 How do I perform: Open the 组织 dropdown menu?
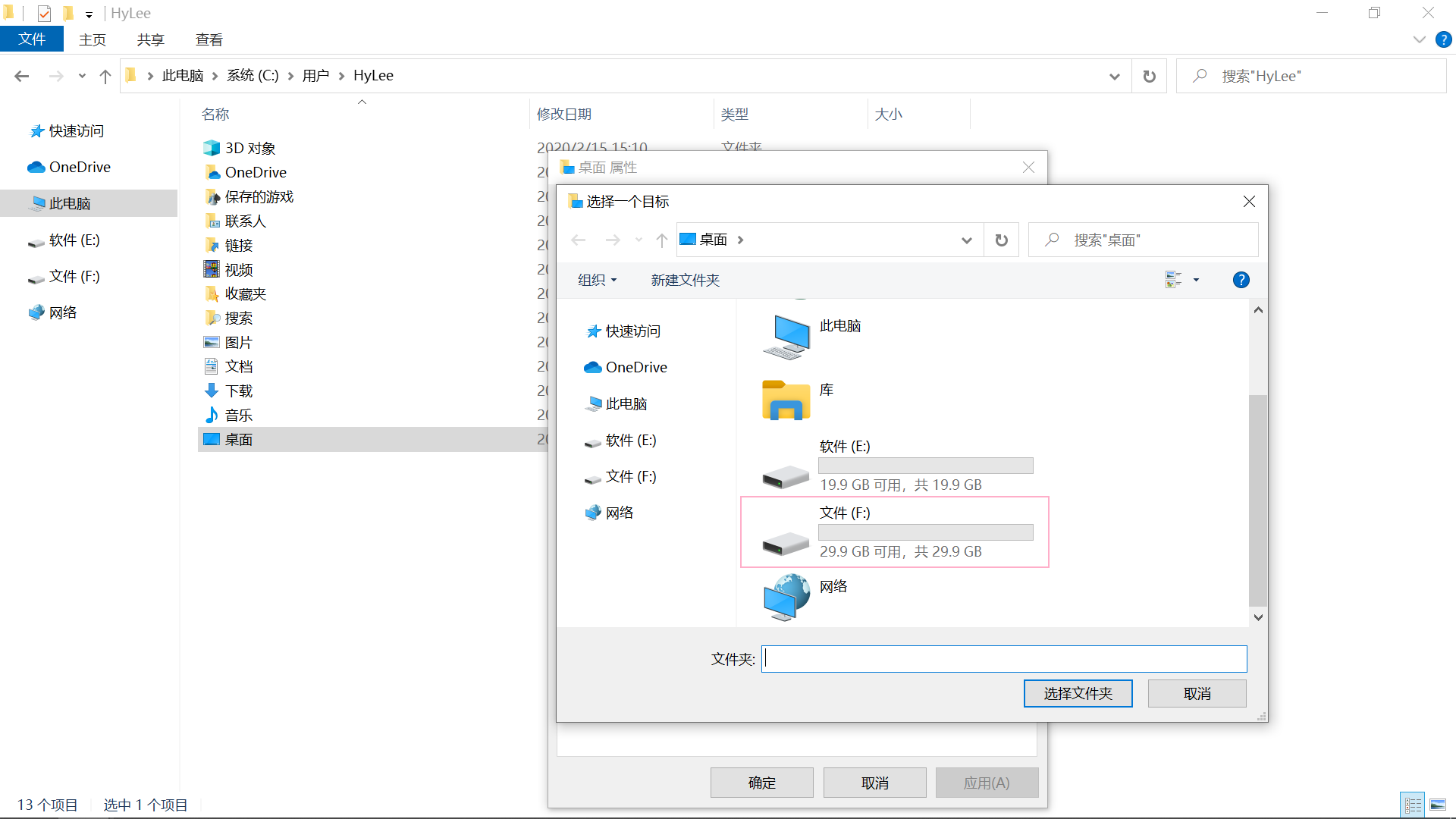click(x=597, y=280)
